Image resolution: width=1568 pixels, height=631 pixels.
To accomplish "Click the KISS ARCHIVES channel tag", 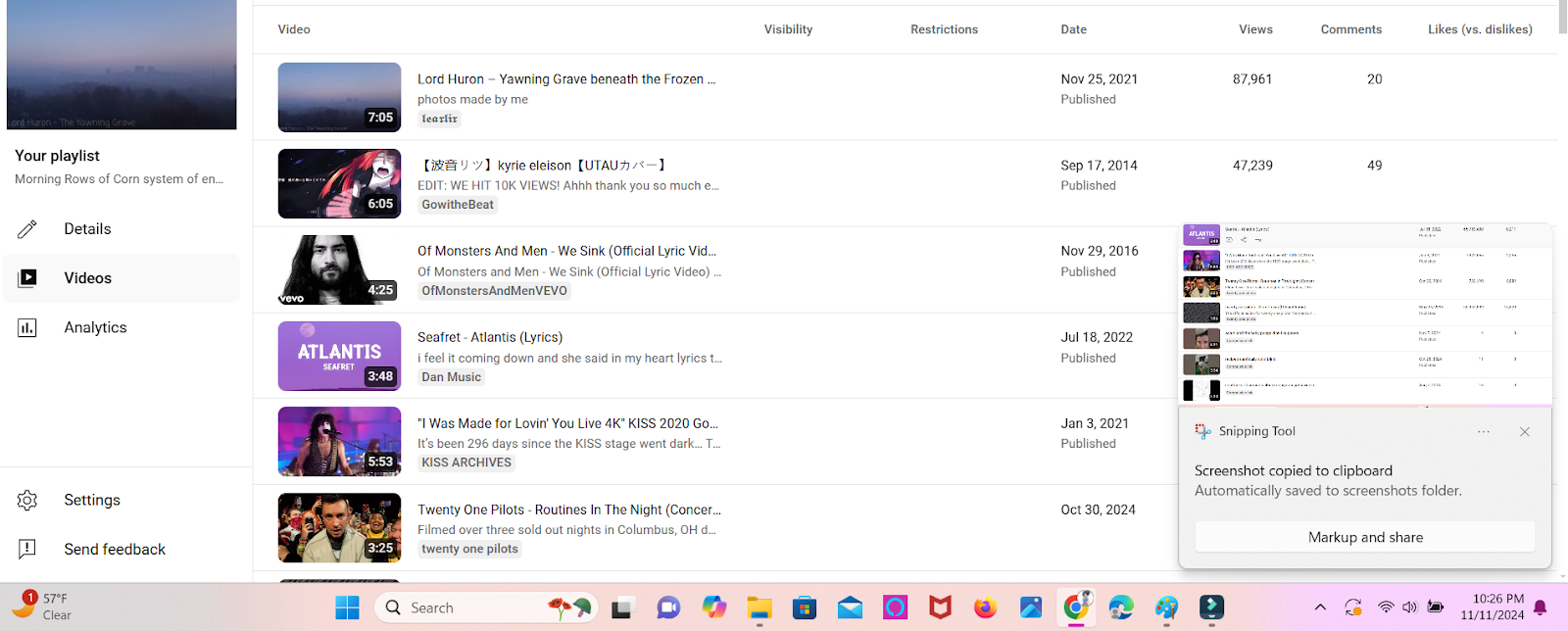I will pos(466,462).
